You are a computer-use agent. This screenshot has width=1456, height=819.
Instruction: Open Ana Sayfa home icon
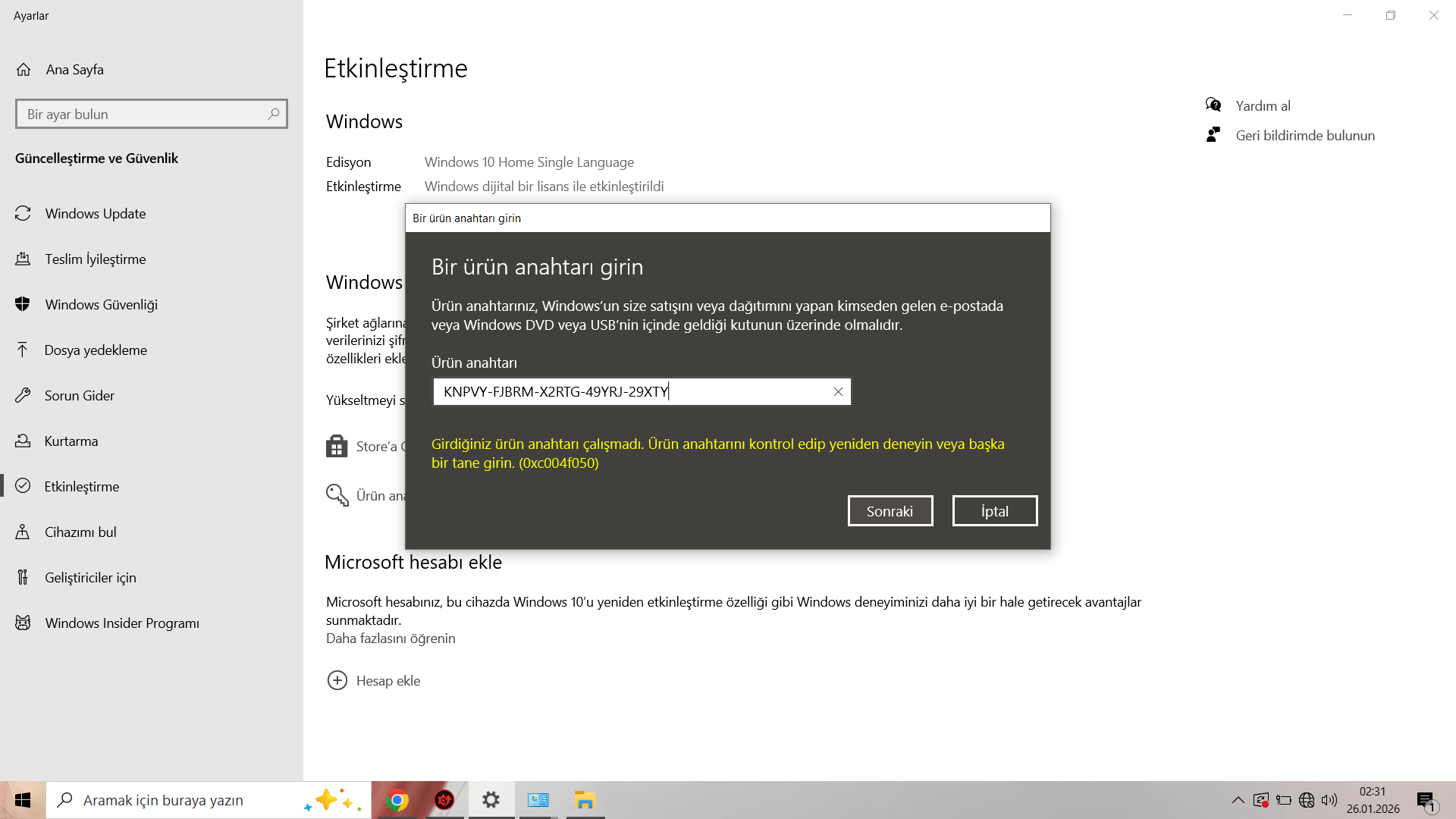(x=24, y=70)
